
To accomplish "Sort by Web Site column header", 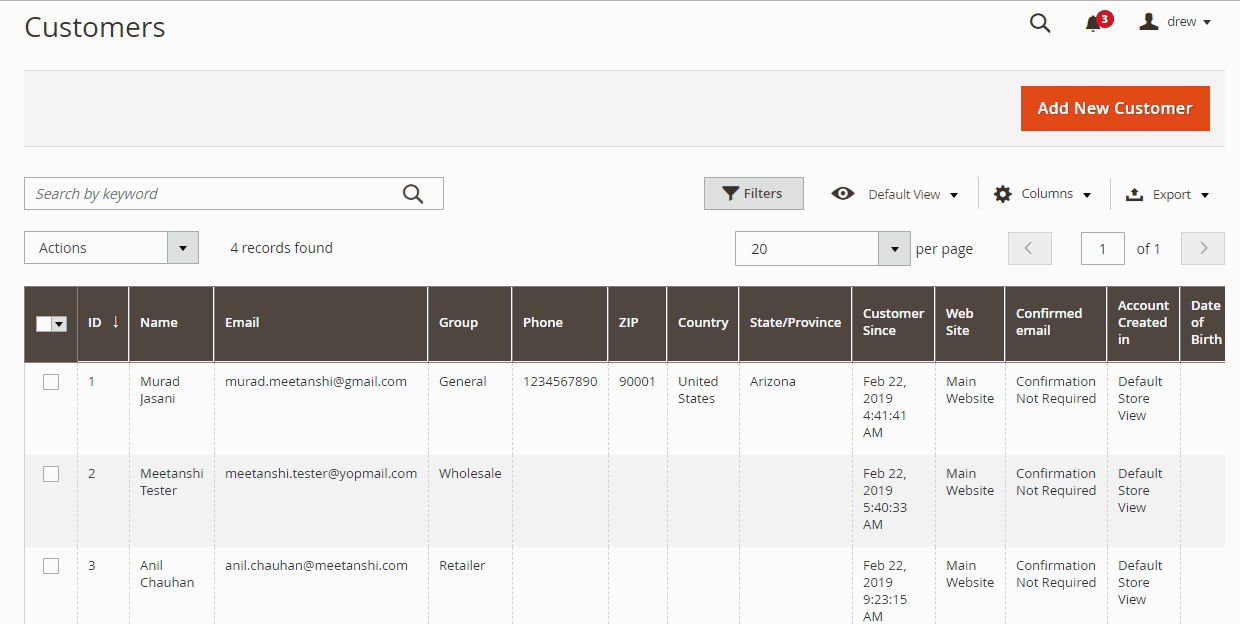I will 969,323.
